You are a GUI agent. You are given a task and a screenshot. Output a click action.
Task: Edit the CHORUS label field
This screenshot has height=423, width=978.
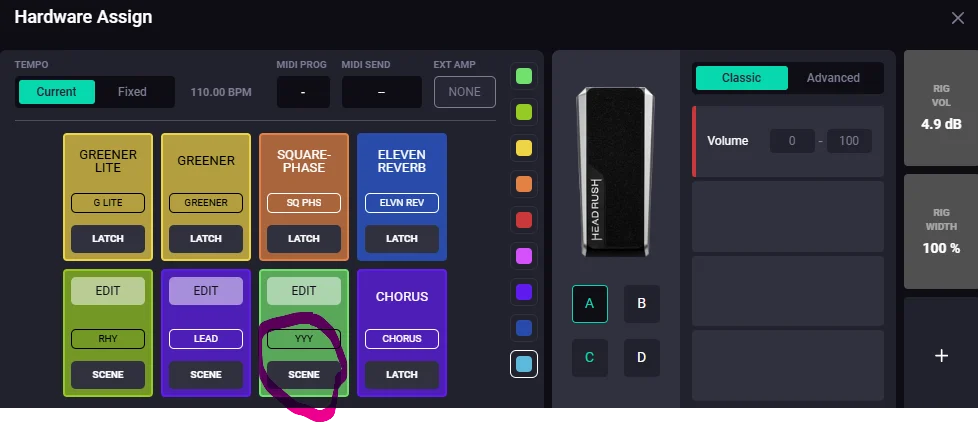point(402,339)
